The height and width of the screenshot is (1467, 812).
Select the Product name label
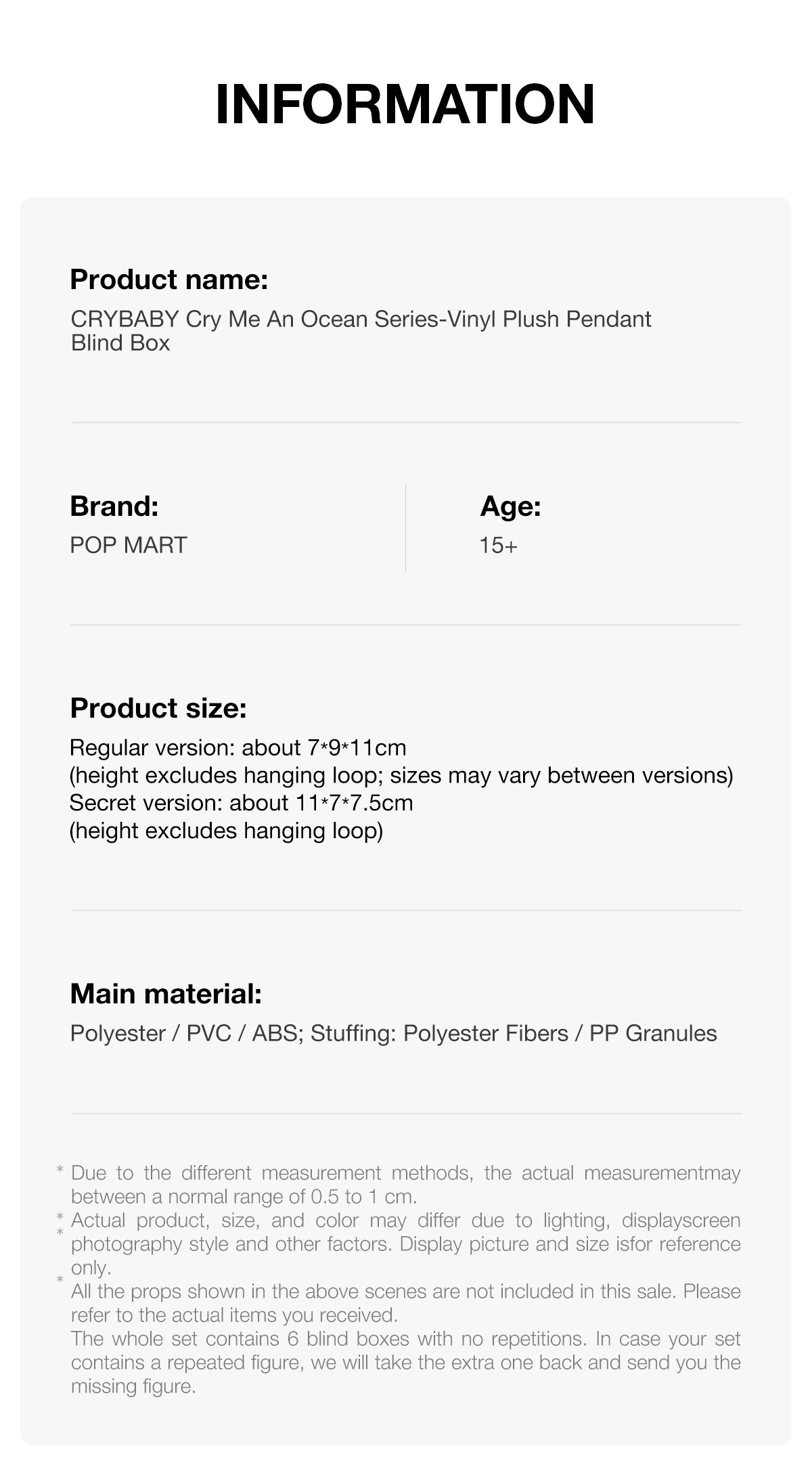pos(169,280)
